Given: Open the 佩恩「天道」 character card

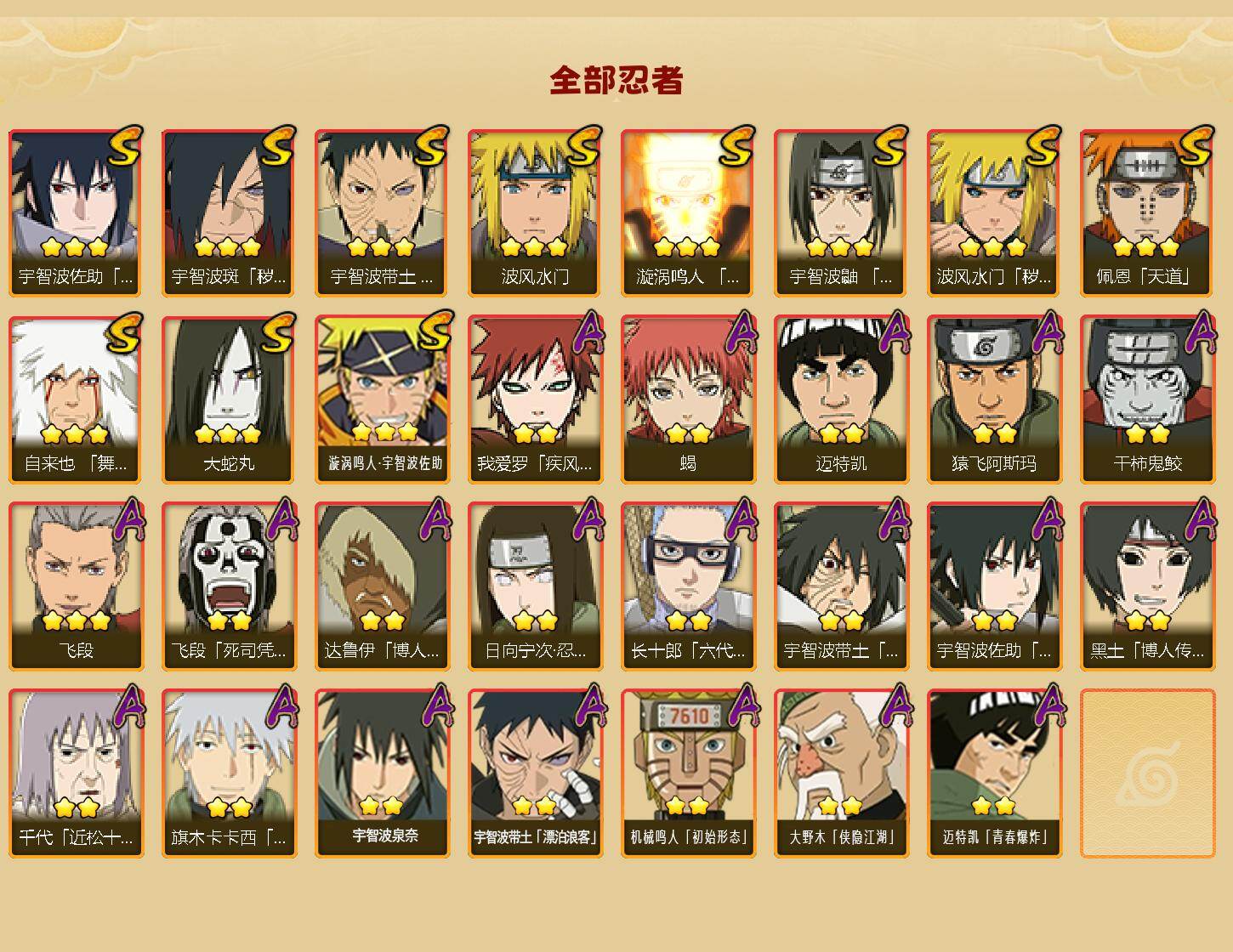Looking at the screenshot, I should coord(1147,212).
